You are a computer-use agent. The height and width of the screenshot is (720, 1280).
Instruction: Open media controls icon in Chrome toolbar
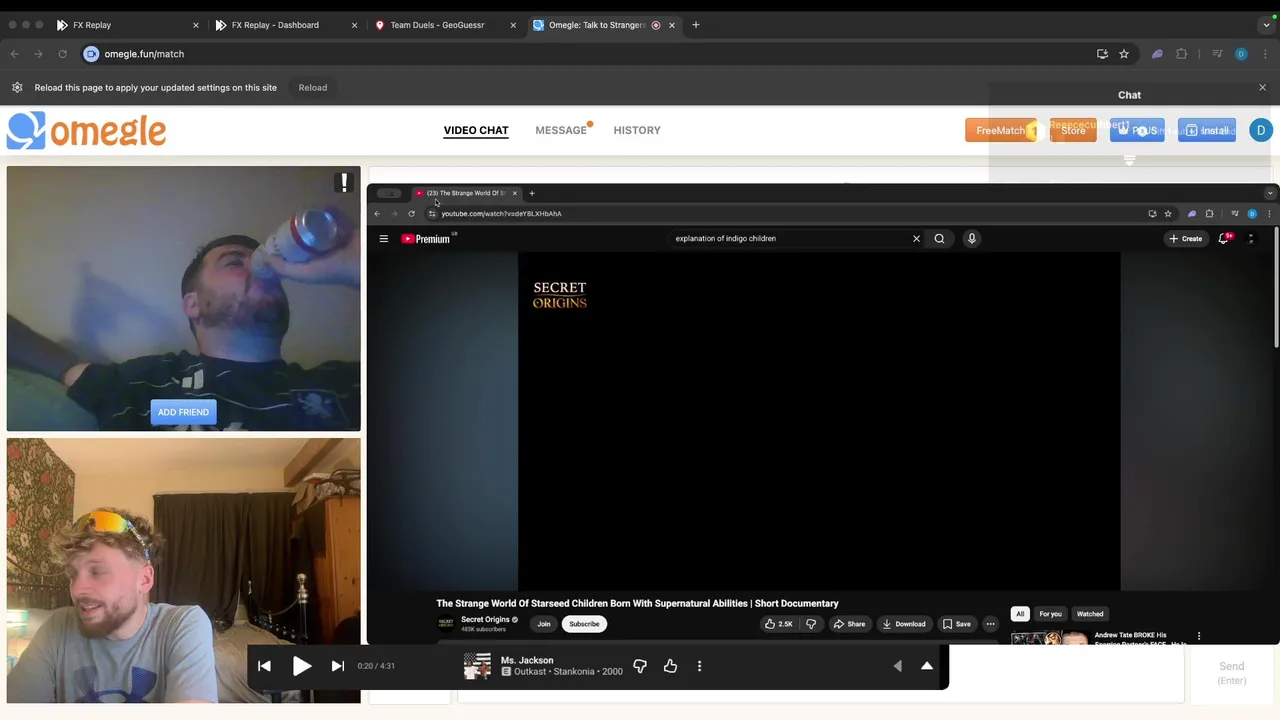tap(1217, 54)
